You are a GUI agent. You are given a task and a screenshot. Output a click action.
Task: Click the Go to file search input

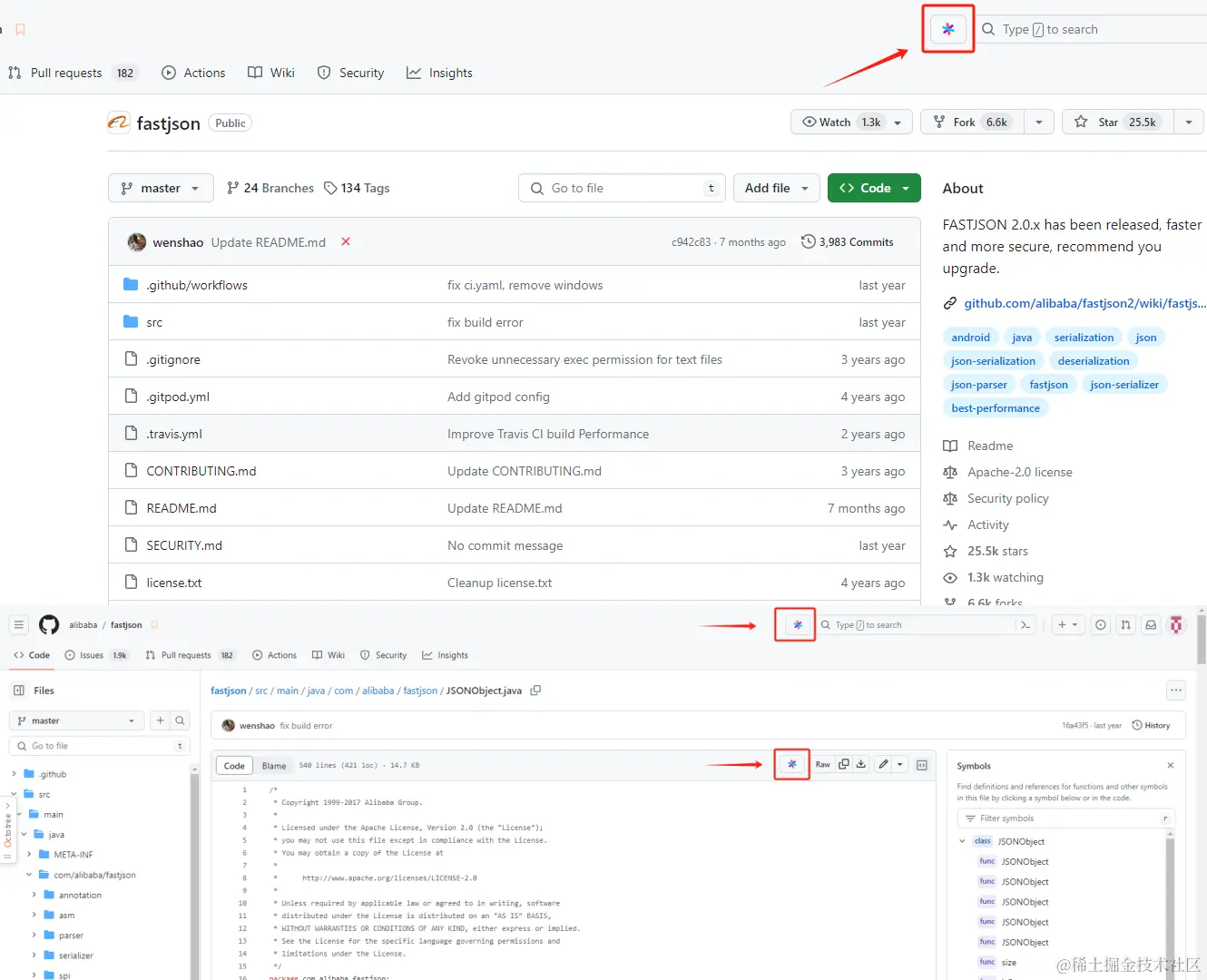[621, 188]
